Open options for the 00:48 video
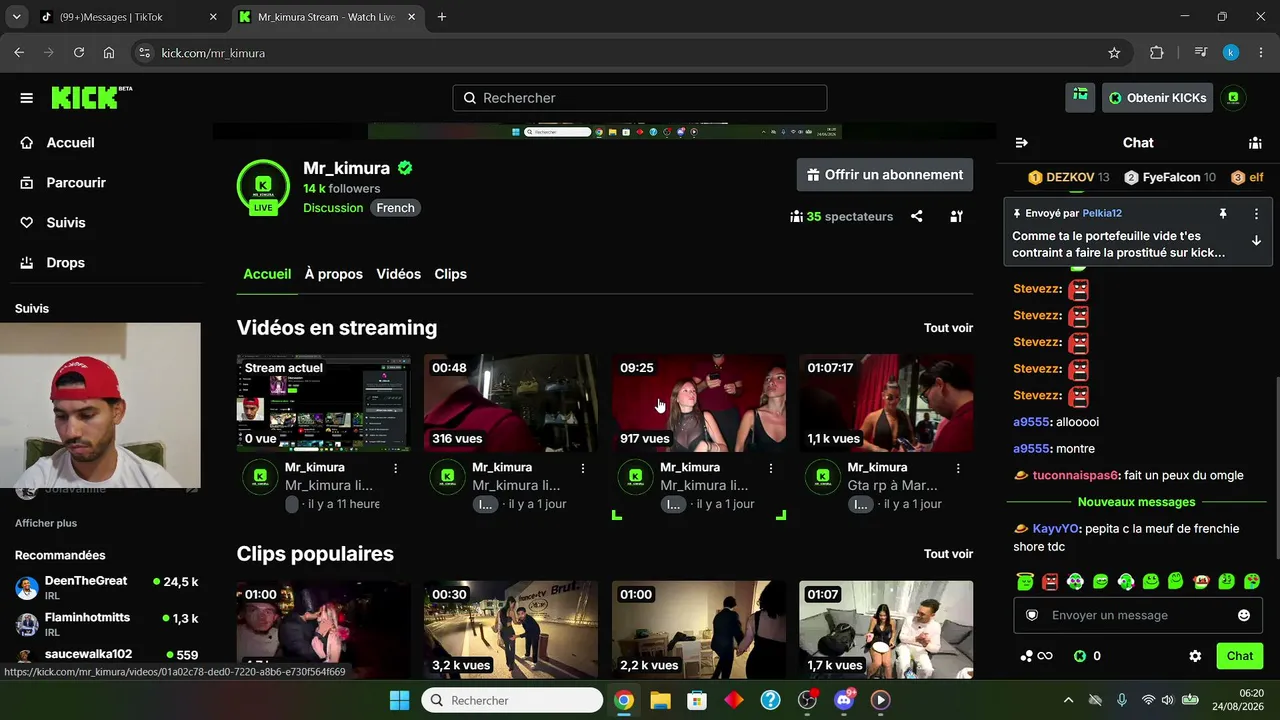1280x720 pixels. pos(583,468)
